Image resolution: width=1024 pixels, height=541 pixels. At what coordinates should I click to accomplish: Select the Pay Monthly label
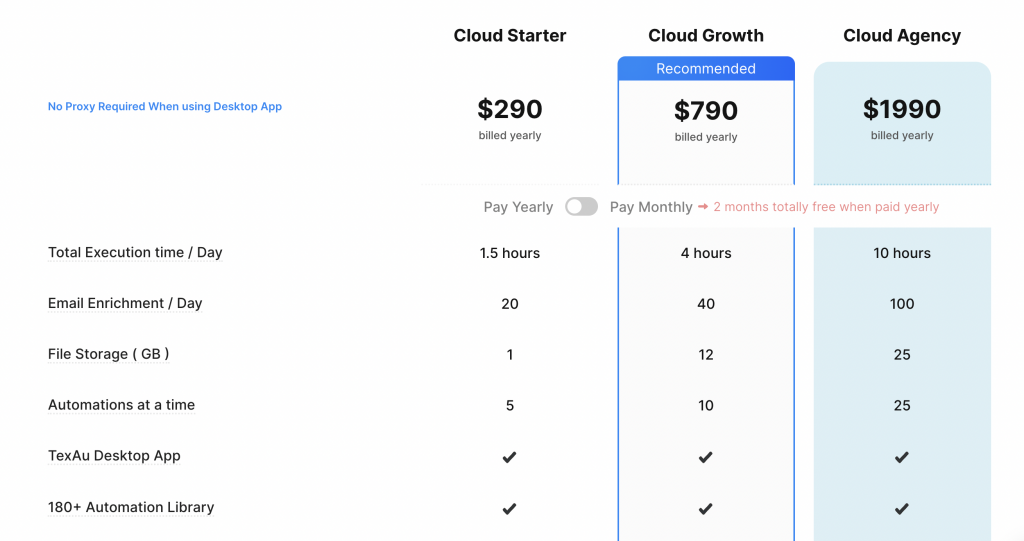click(651, 207)
